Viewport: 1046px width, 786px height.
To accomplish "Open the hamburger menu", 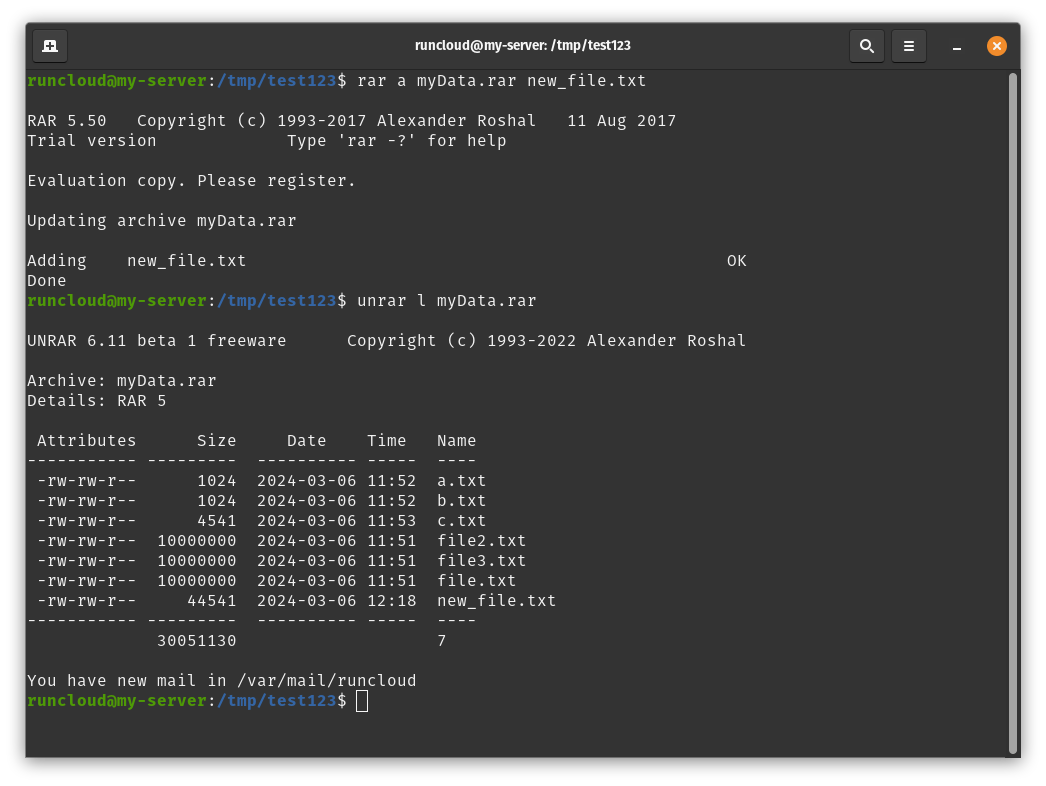I will [x=908, y=45].
